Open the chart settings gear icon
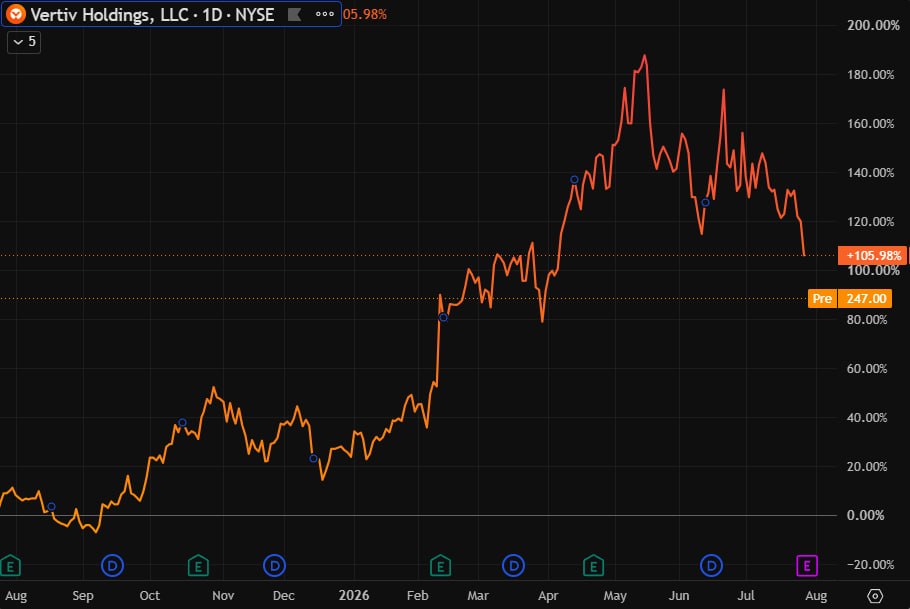 pos(875,596)
